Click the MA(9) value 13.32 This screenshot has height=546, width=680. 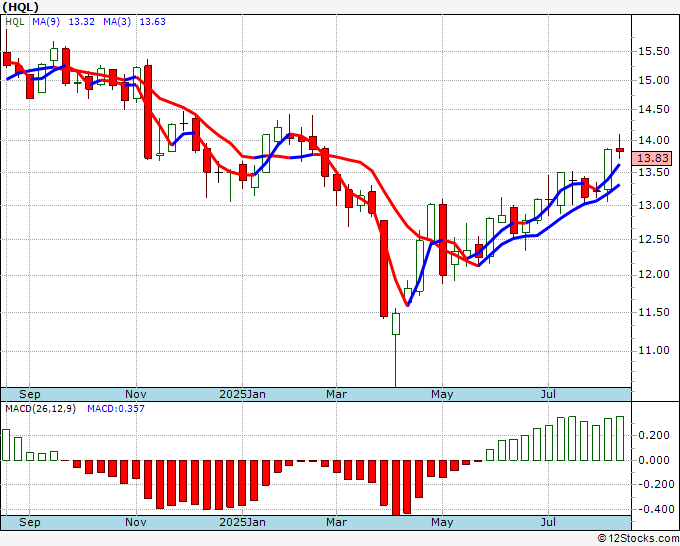point(82,22)
